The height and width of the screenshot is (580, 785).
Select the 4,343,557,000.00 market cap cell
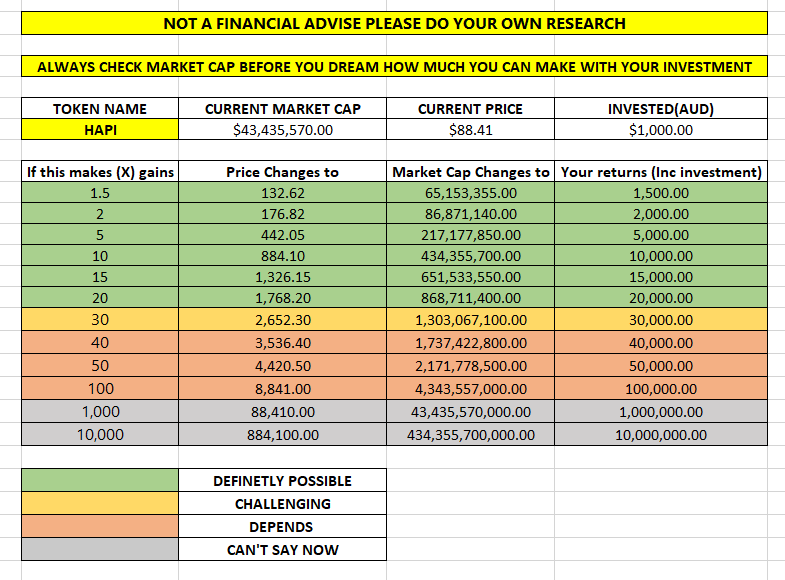[470, 388]
